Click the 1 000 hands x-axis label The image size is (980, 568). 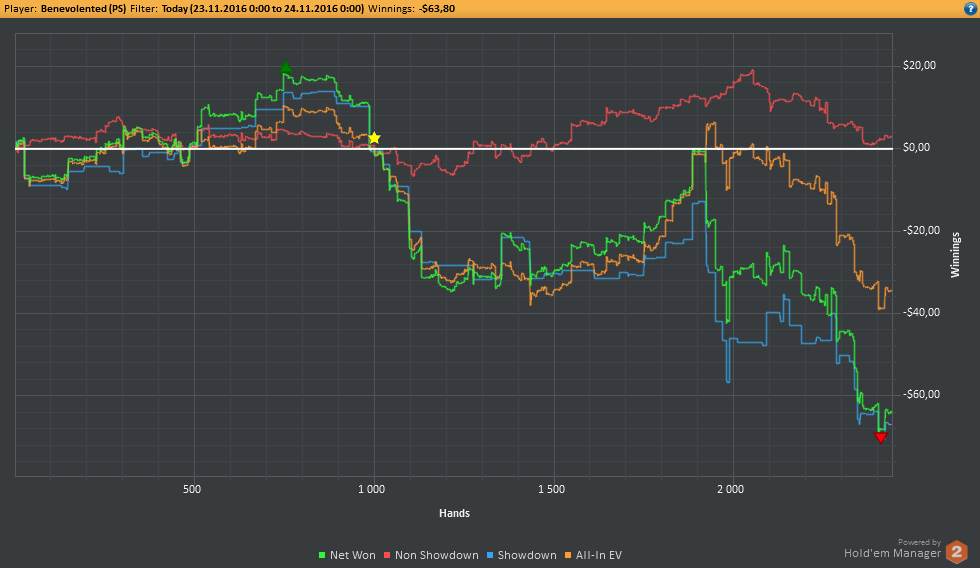(x=371, y=489)
